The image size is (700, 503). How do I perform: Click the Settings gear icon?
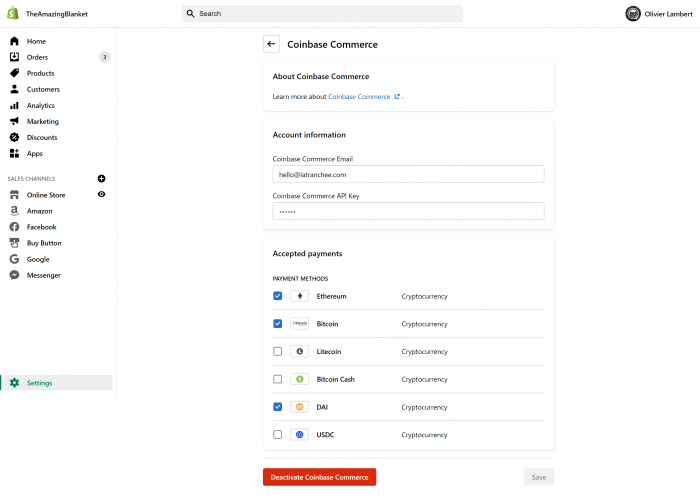coord(14,382)
